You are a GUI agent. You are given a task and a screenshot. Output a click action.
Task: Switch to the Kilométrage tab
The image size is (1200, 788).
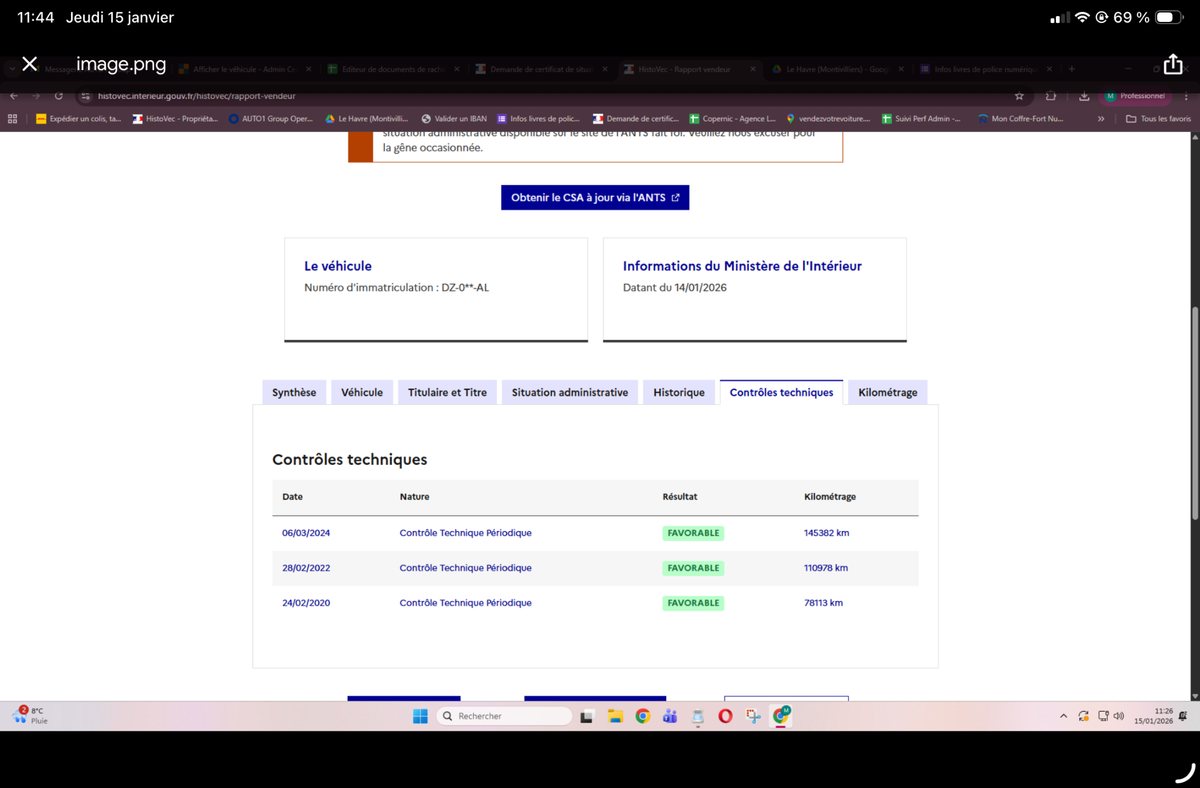[x=887, y=393]
